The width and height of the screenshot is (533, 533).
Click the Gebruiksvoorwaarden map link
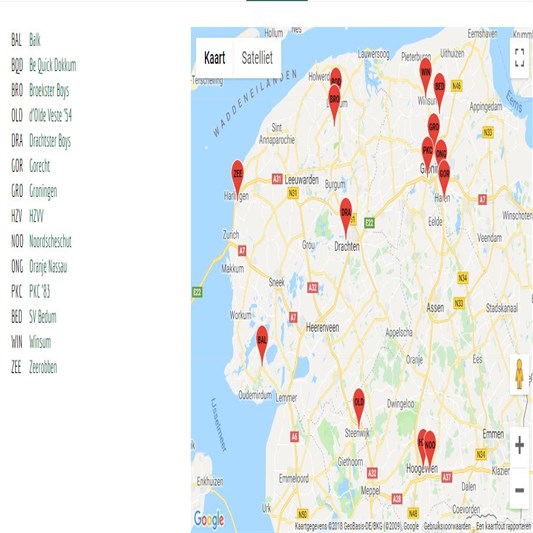tap(447, 526)
